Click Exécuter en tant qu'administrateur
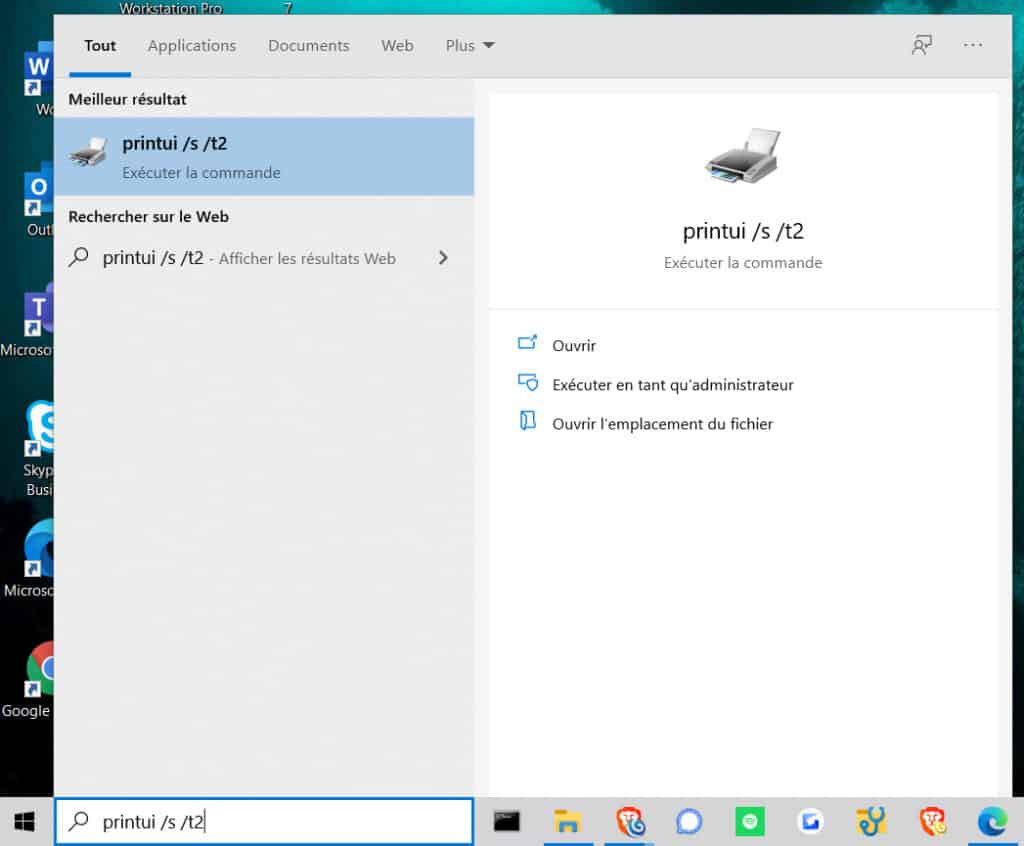 coord(673,385)
